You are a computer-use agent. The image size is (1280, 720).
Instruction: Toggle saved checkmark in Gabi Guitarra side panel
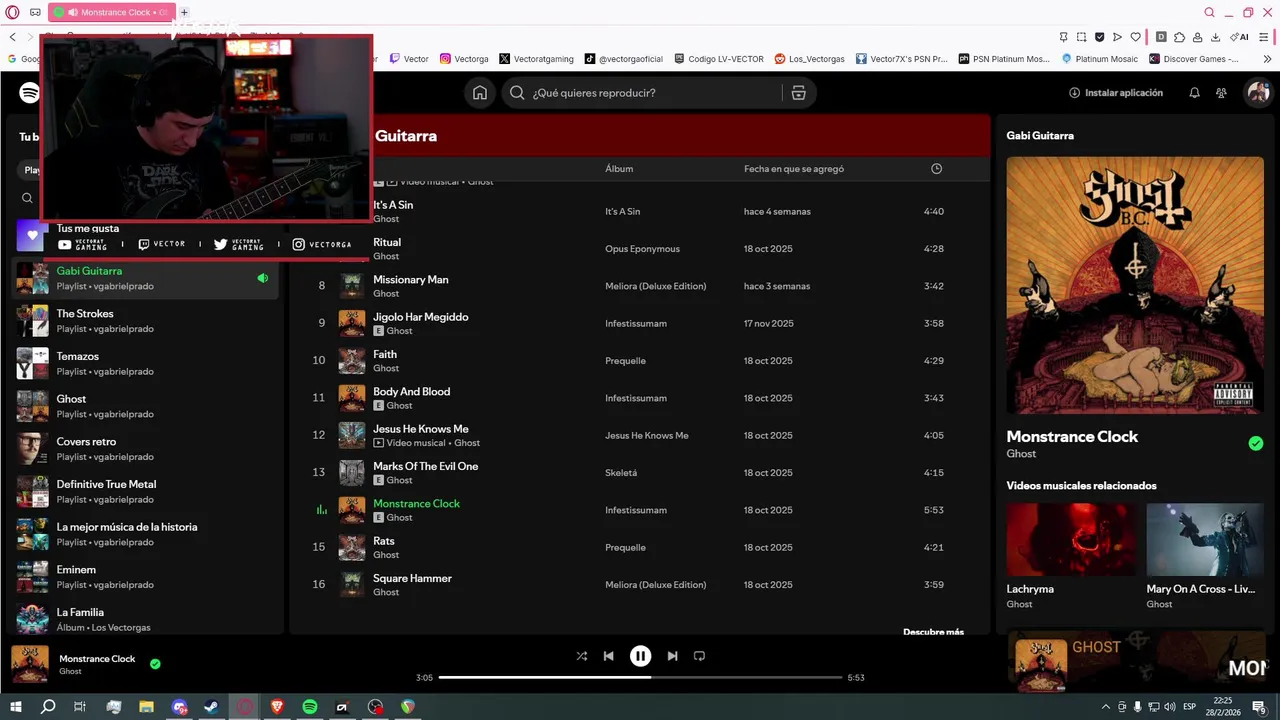click(1256, 443)
